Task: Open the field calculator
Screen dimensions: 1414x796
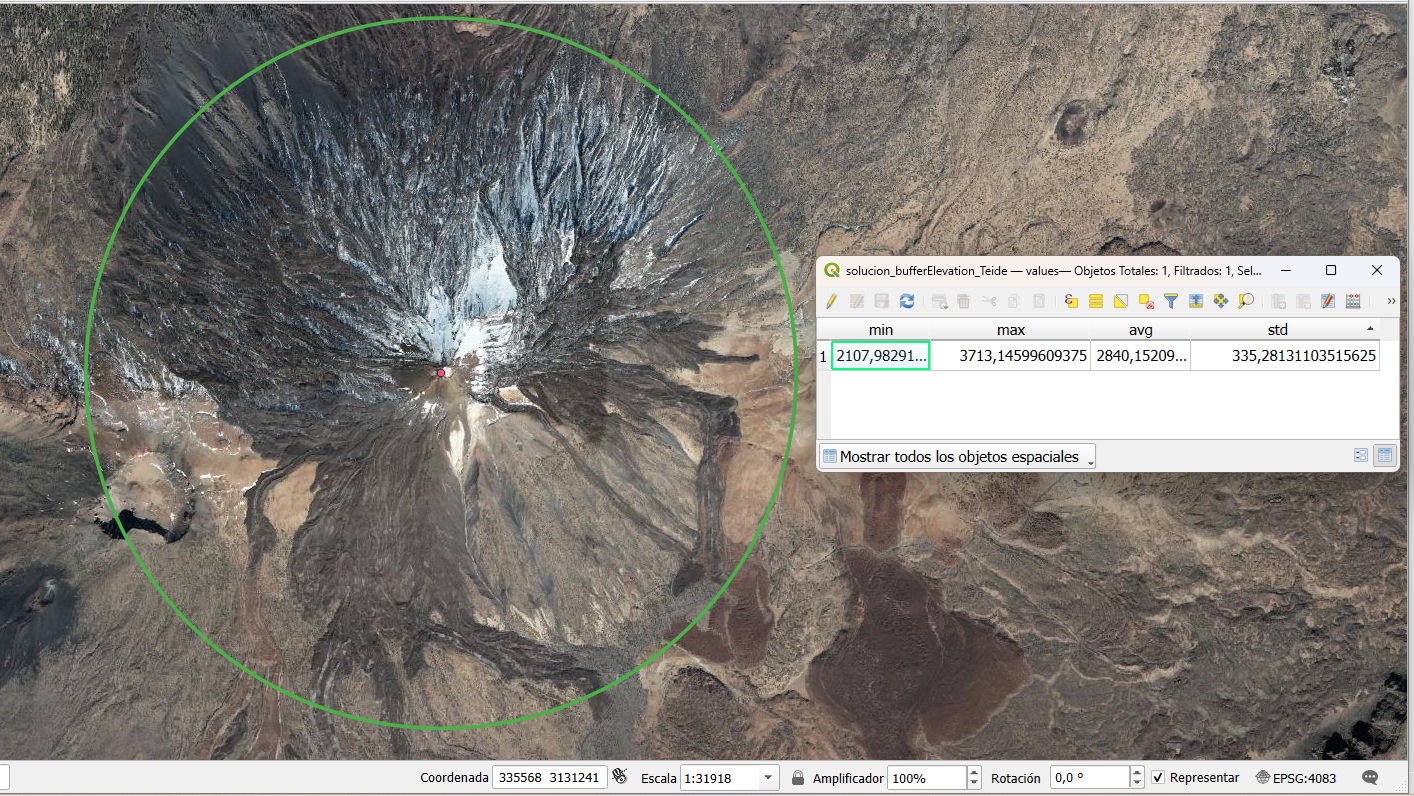Action: pyautogui.click(x=1328, y=301)
